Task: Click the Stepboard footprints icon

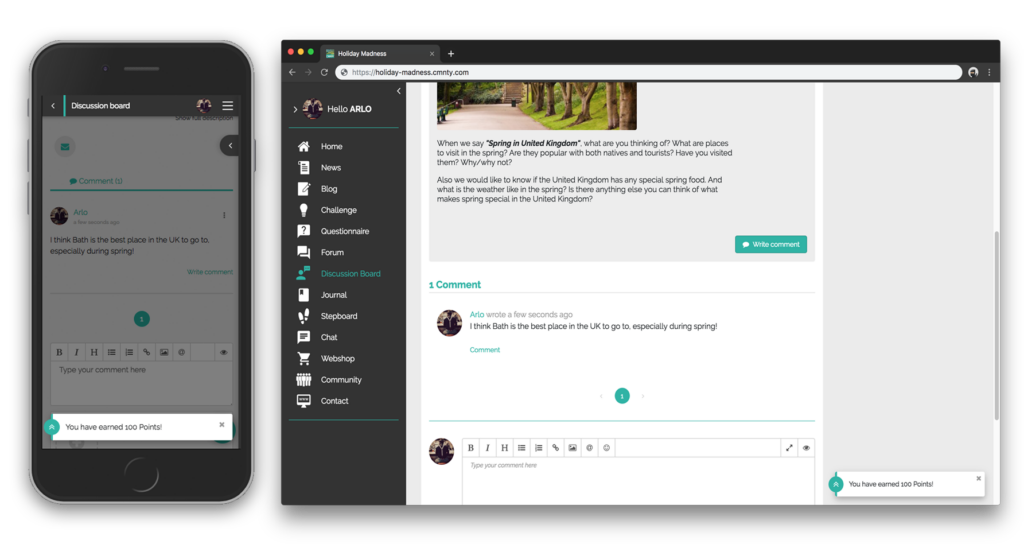Action: tap(304, 316)
